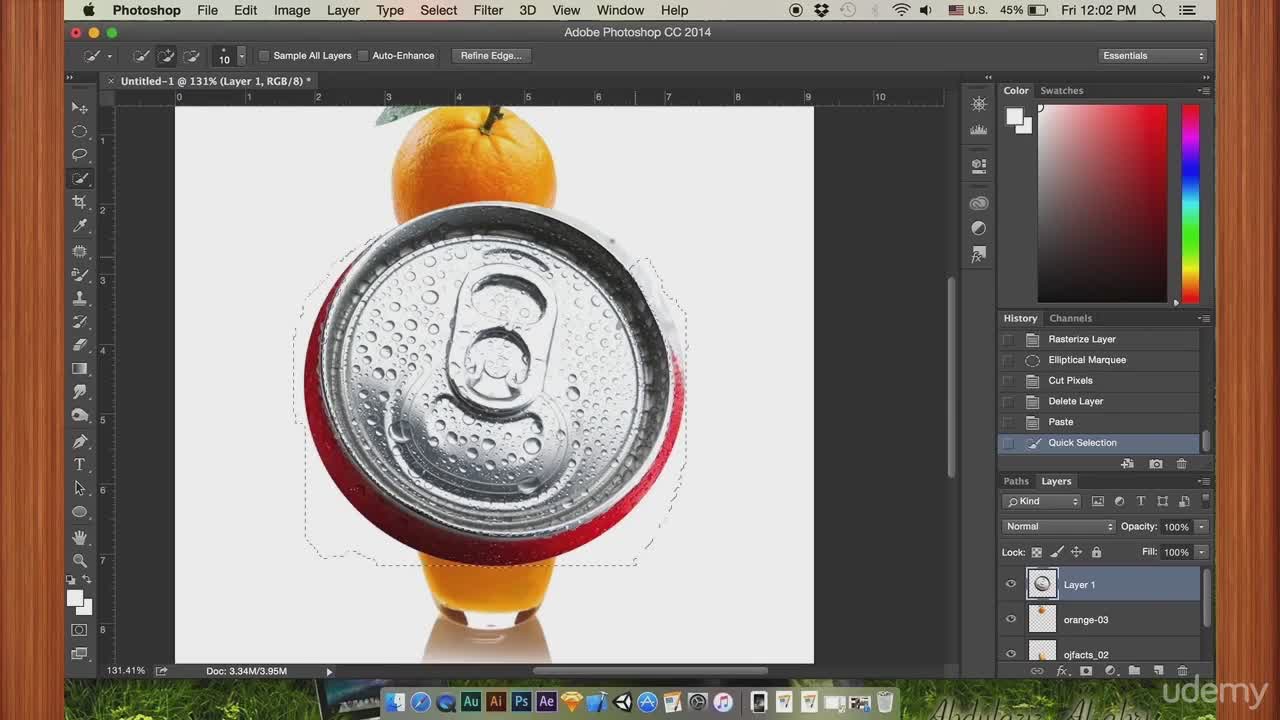This screenshot has width=1280, height=720.
Task: Hide Layer 1 visibility
Action: (x=1010, y=585)
